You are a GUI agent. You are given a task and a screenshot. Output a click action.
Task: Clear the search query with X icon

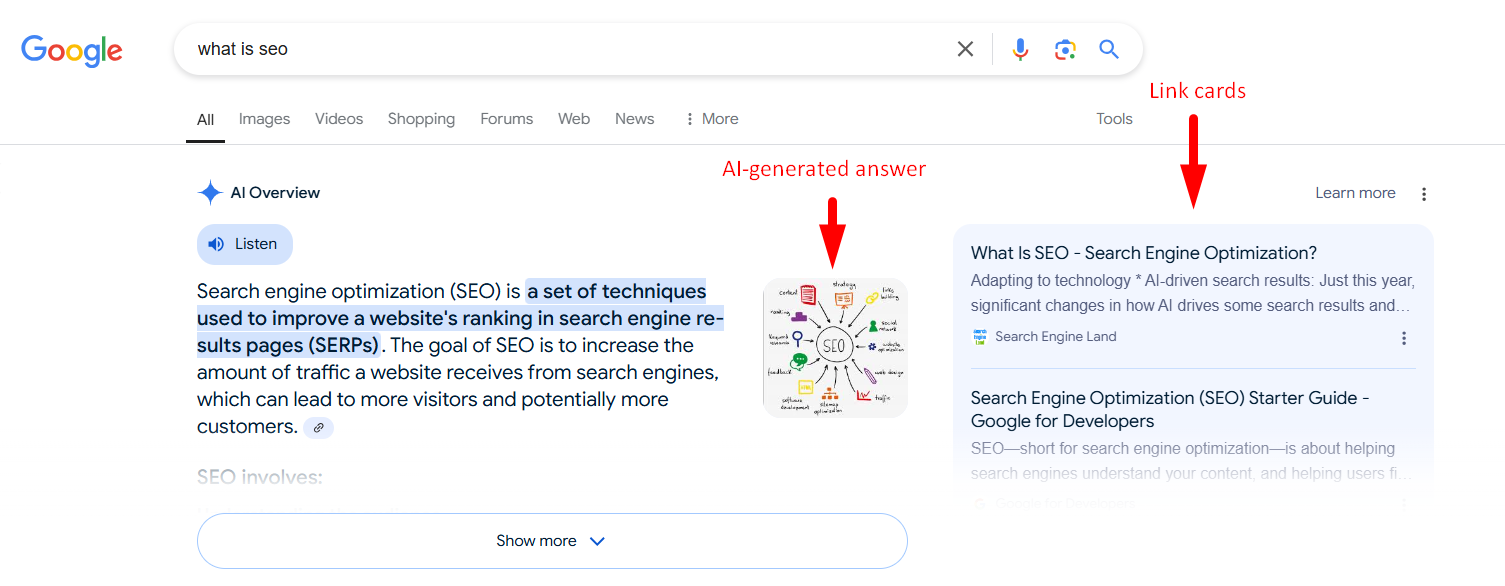(965, 49)
